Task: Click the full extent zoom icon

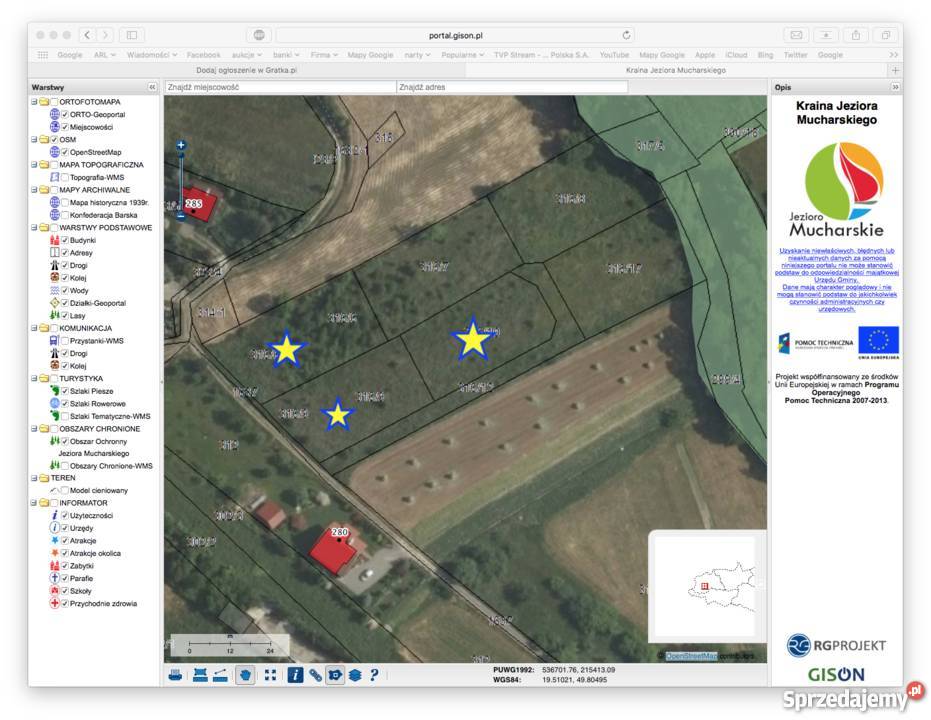Action: coord(270,675)
